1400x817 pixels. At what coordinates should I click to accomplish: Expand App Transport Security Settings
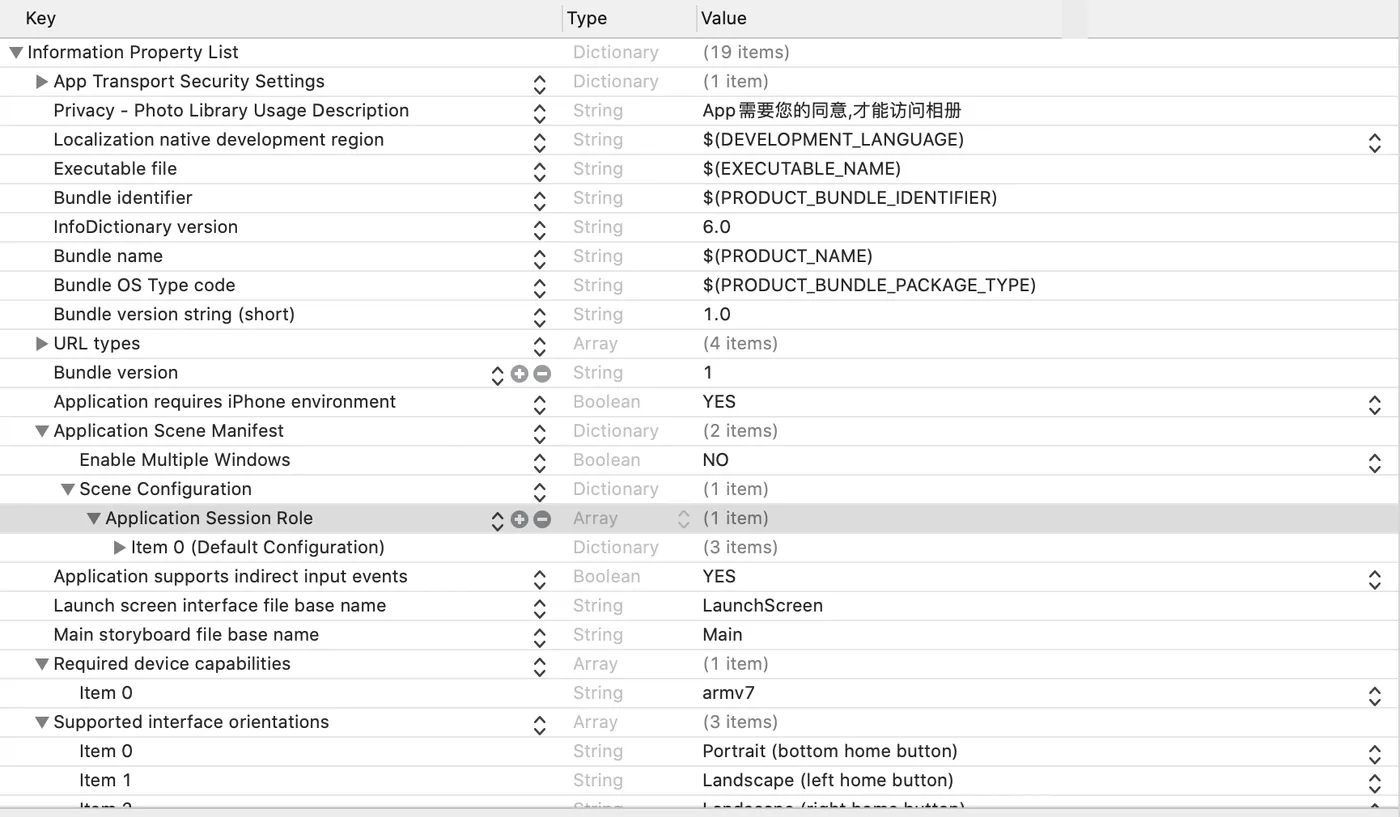42,81
